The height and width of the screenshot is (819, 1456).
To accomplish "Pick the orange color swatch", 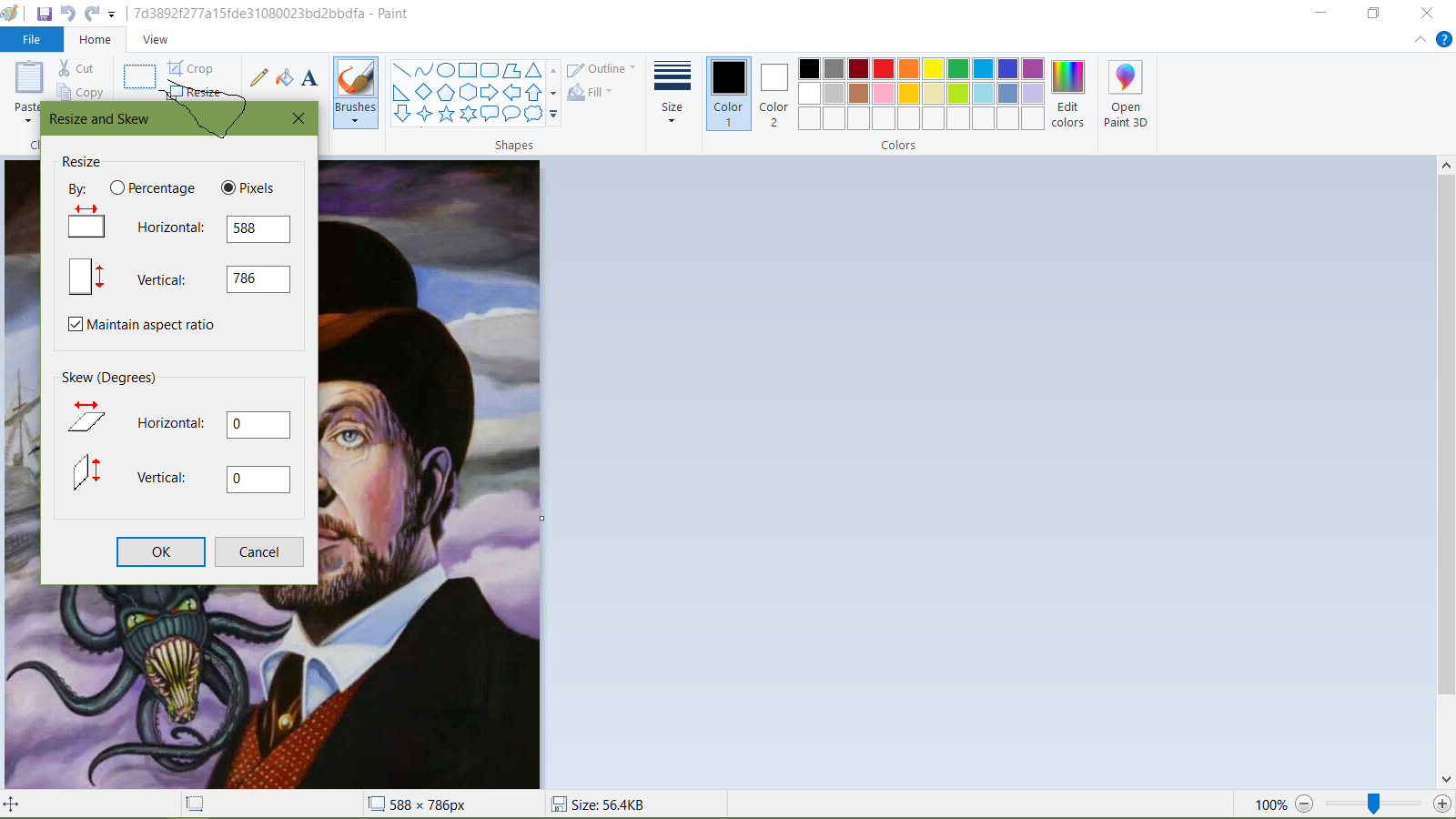I will point(908,69).
